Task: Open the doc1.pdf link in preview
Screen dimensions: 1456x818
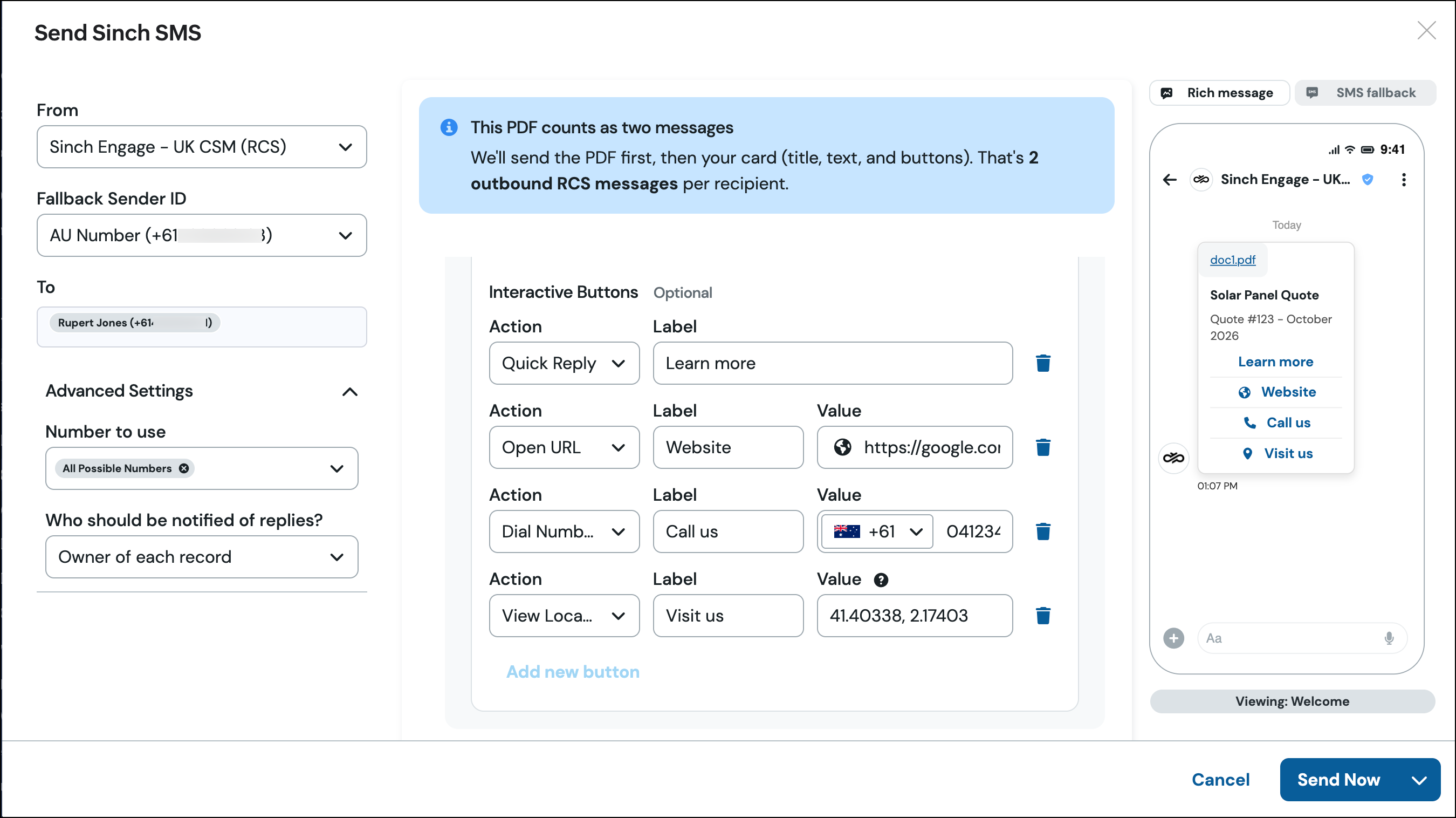Action: point(1232,260)
